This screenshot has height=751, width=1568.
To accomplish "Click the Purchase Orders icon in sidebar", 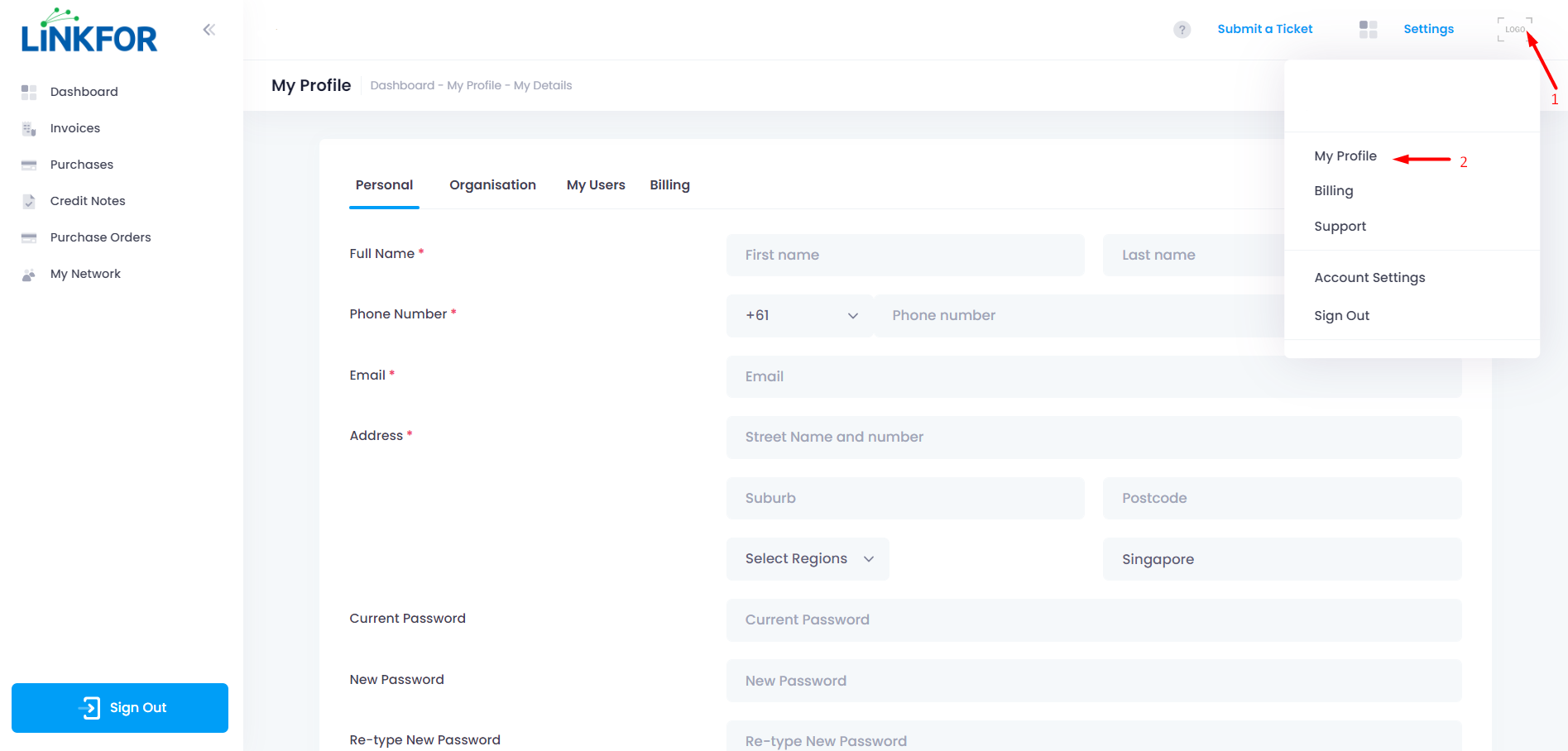I will click(29, 237).
